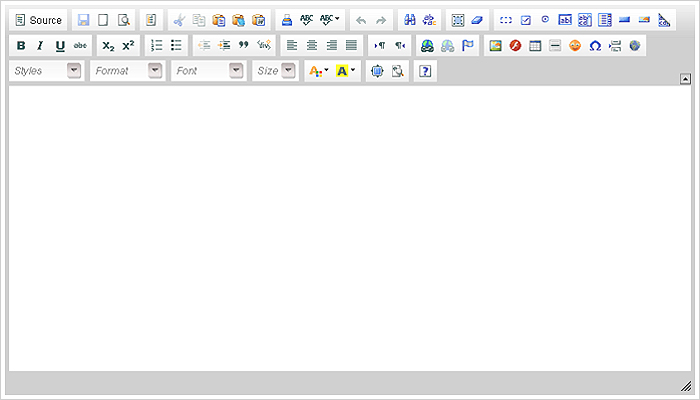Screen dimensions: 700x400
Task: Toggle Bold formatting
Action: tap(21, 45)
